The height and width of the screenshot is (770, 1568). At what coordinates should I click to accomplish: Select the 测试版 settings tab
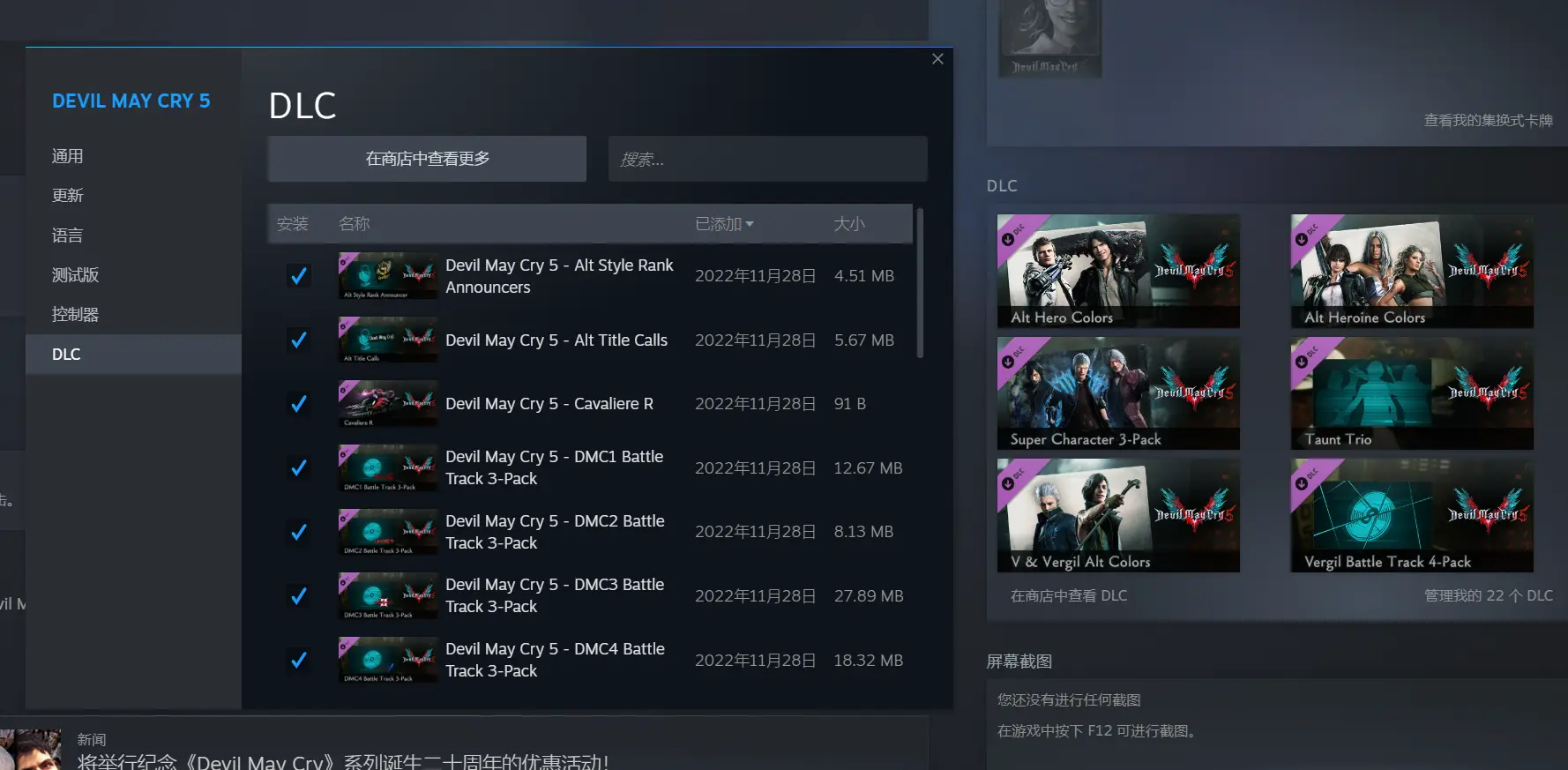point(133,275)
